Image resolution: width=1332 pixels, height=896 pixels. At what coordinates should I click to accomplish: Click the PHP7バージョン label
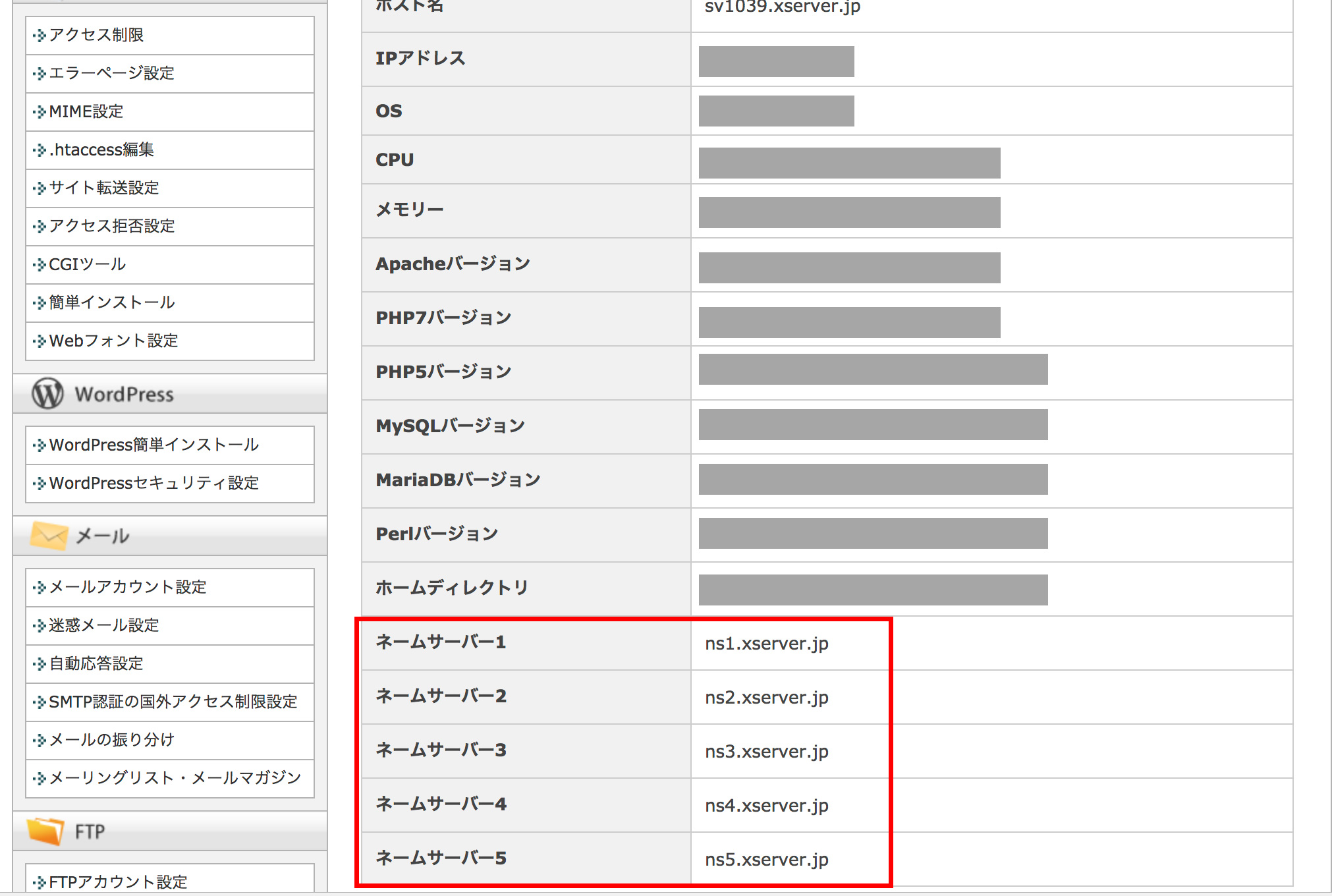(x=443, y=318)
